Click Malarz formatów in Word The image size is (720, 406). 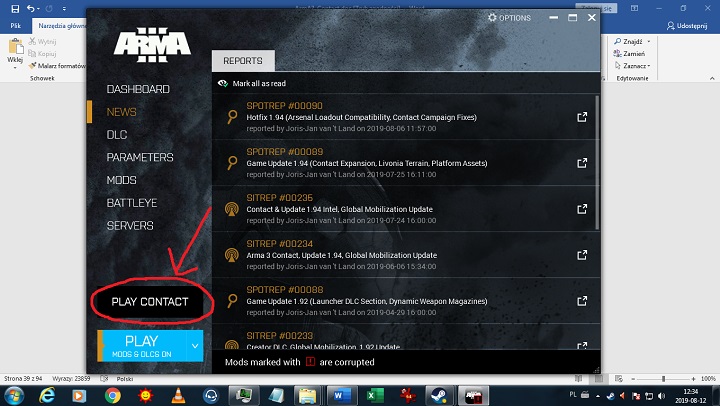pos(57,66)
